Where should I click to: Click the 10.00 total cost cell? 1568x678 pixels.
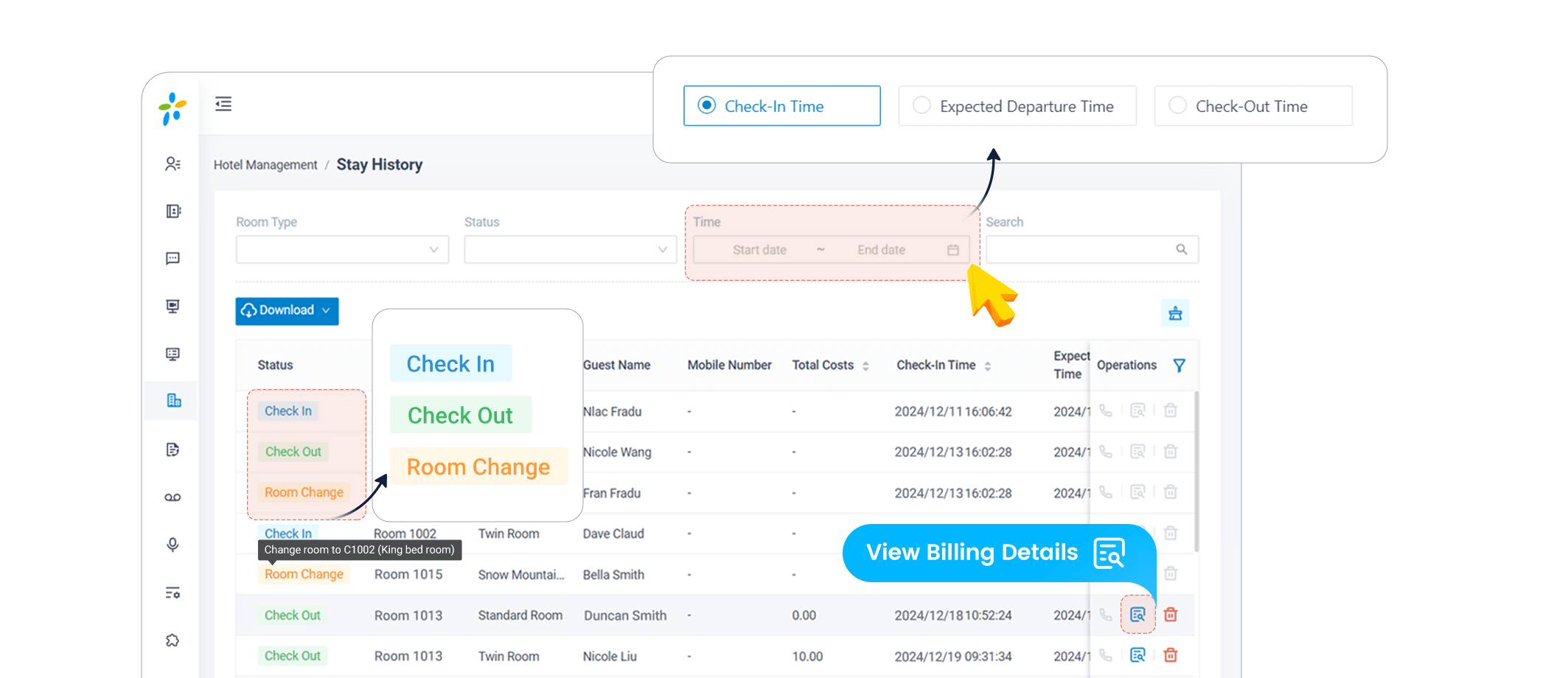coord(807,657)
